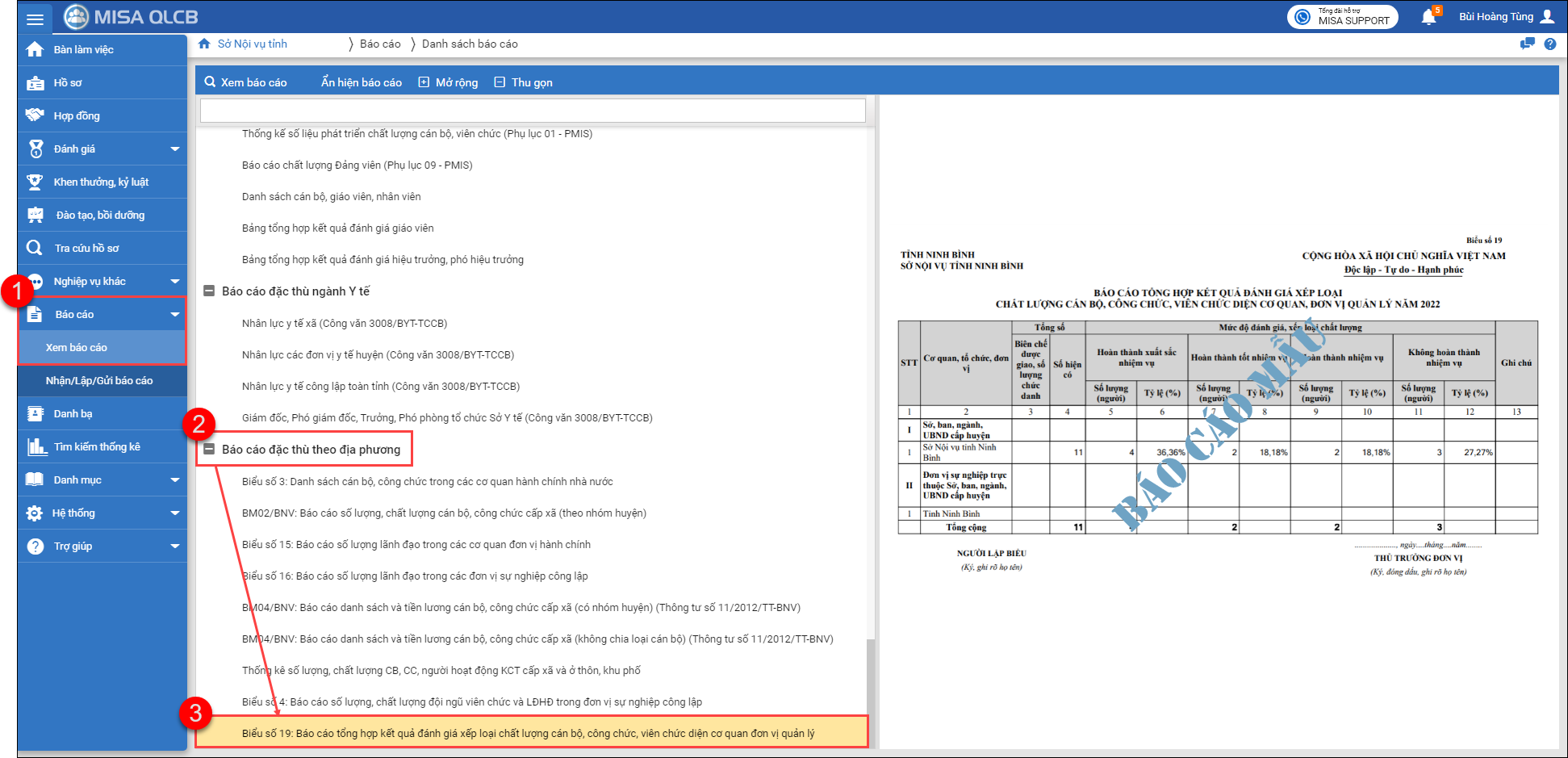
Task: Click Thu gọn toolbar button
Action: pos(523,82)
